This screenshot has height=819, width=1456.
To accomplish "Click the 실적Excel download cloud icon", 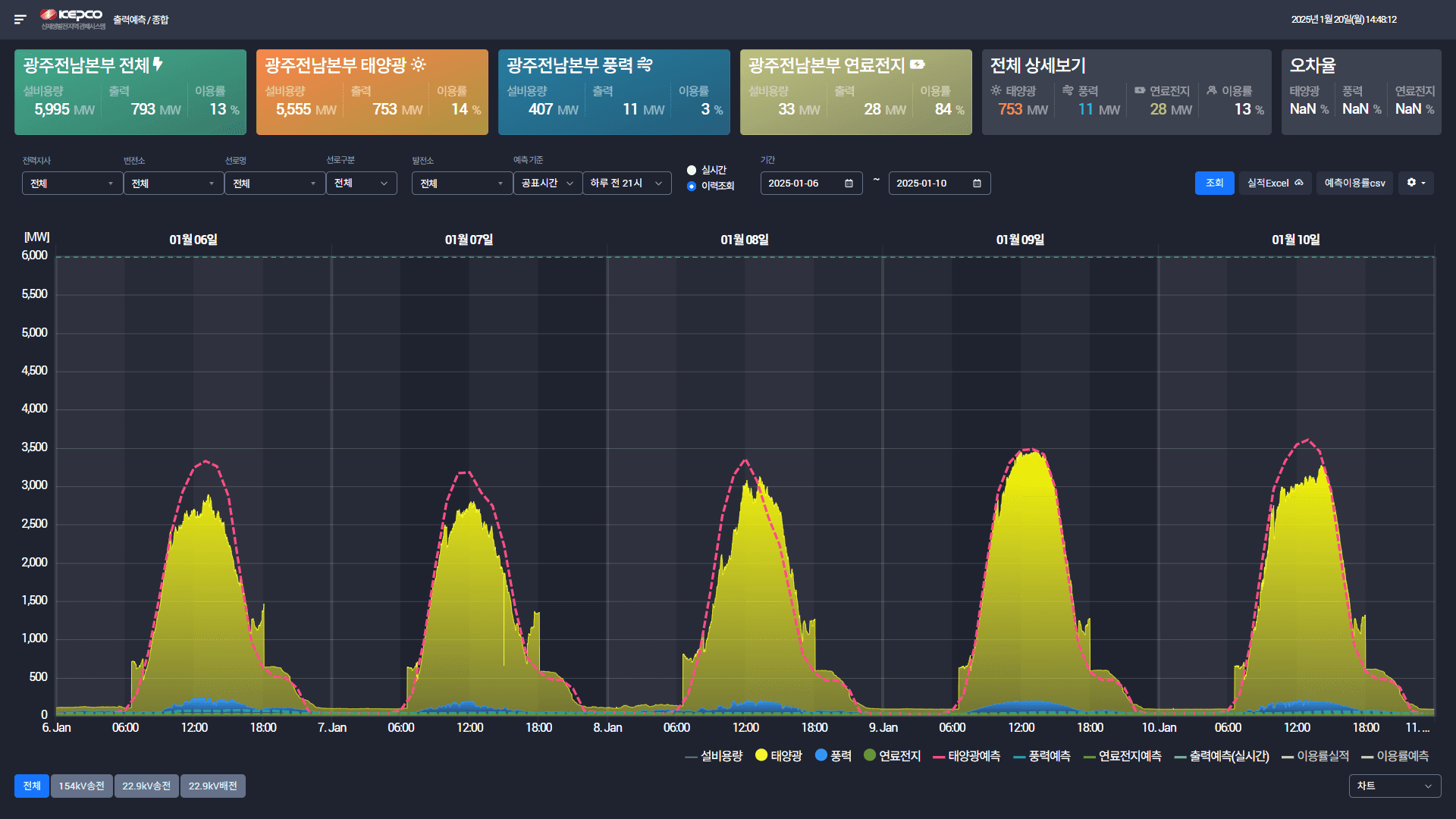I will (x=1299, y=183).
